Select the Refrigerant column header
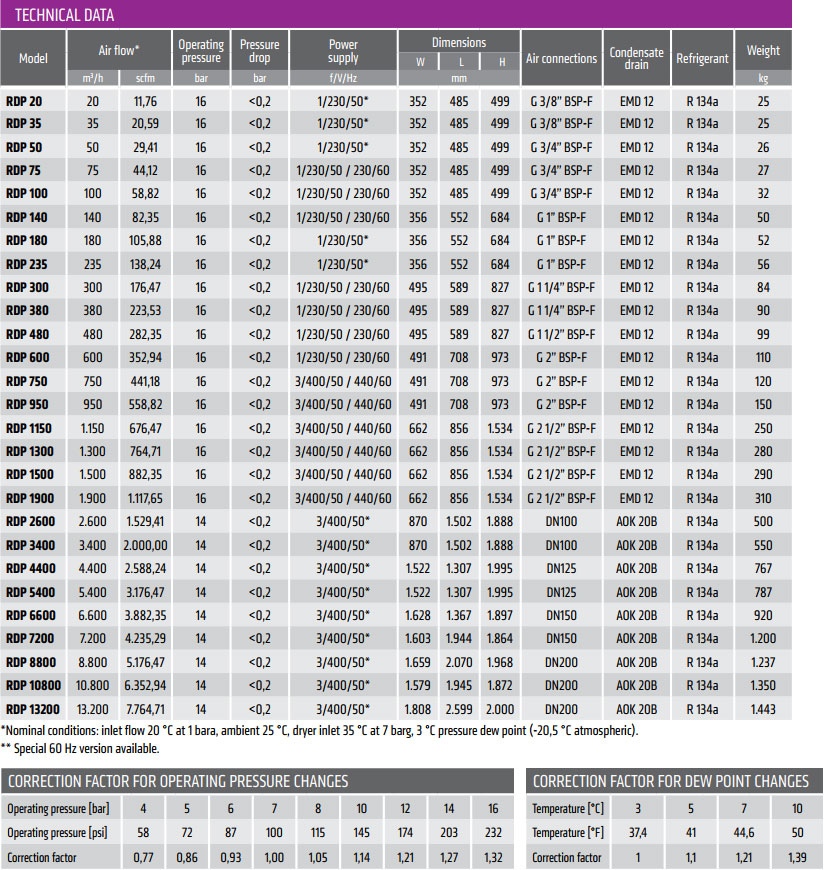 point(702,58)
